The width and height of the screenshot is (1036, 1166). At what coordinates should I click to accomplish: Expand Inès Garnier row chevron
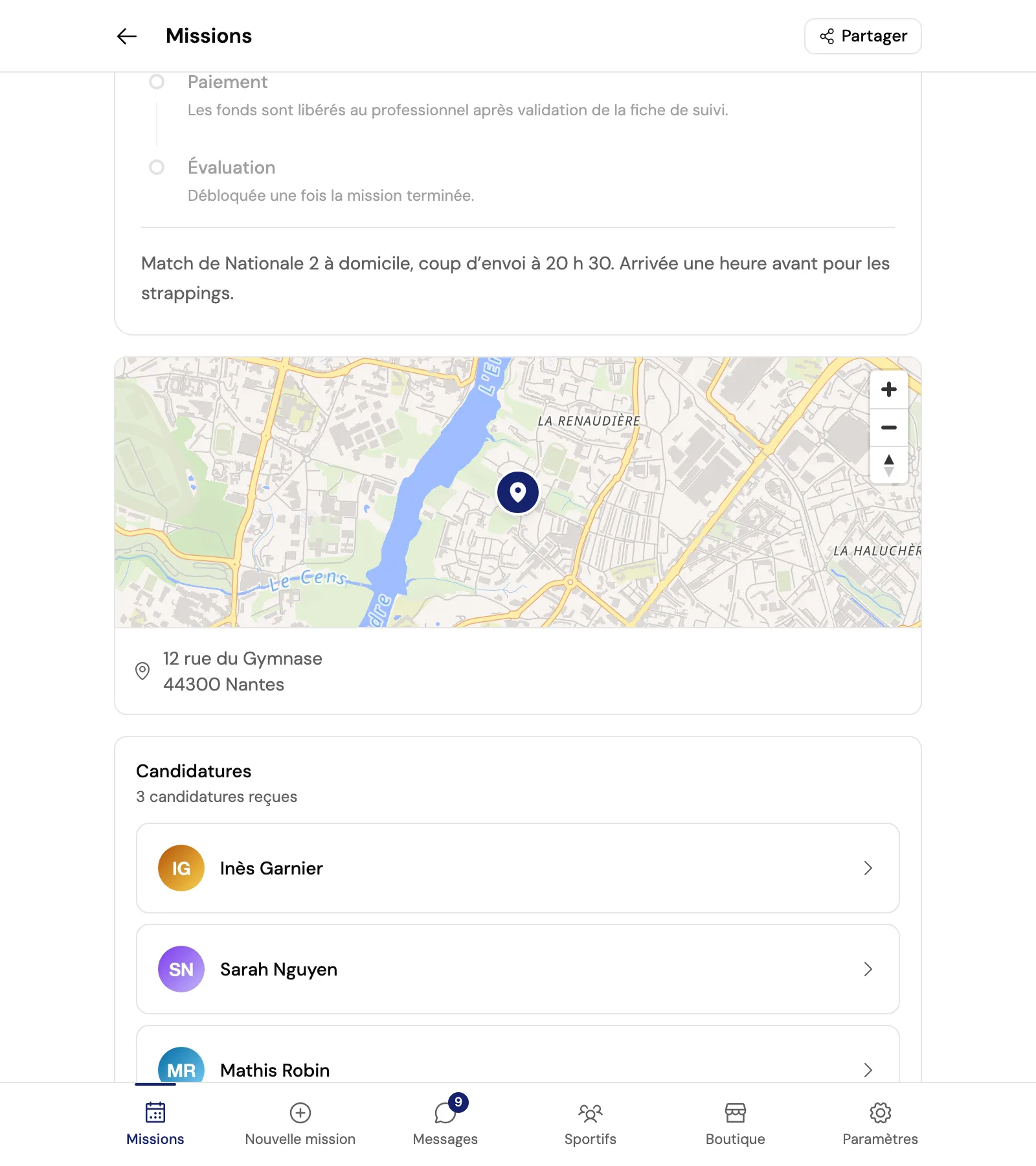point(868,868)
